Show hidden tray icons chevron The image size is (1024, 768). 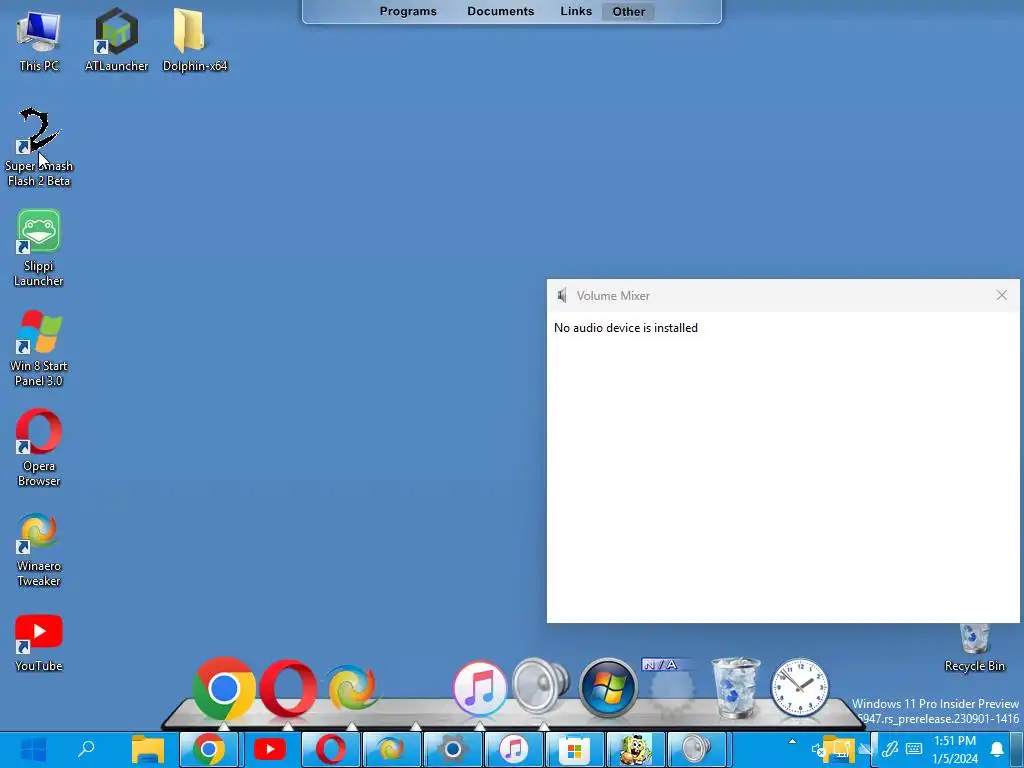[792, 742]
